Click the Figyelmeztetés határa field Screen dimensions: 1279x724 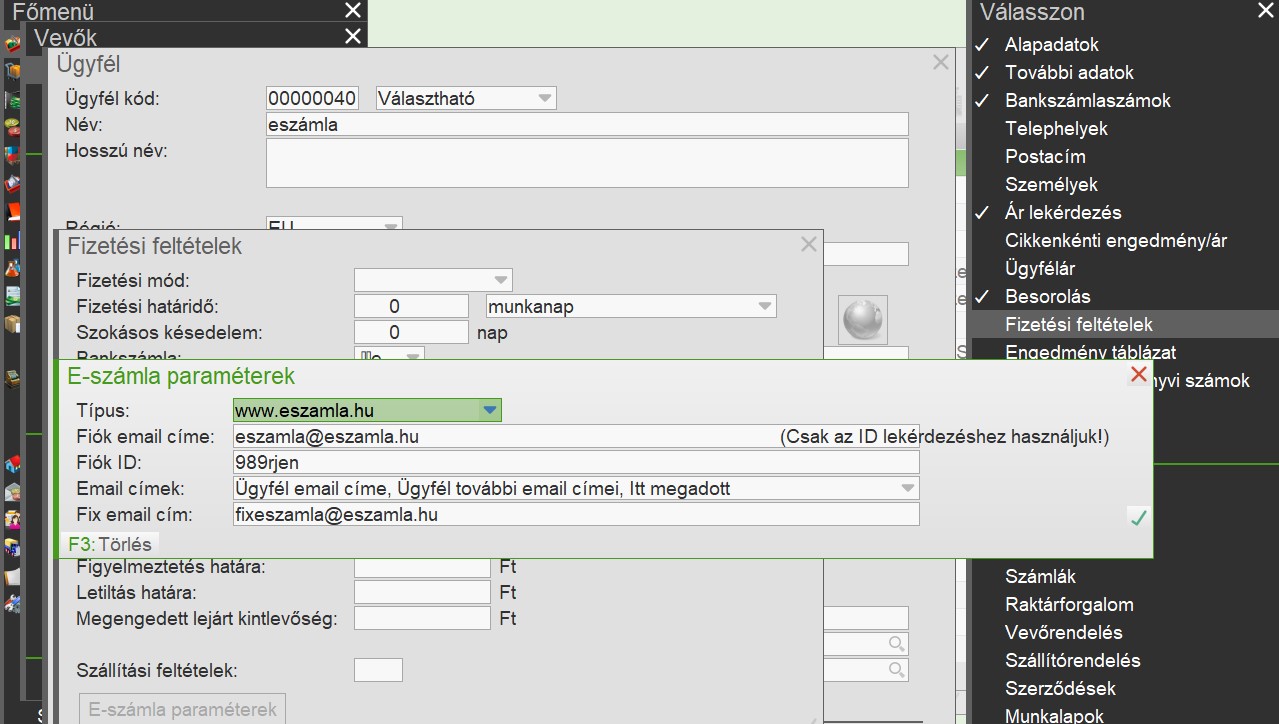[422, 567]
